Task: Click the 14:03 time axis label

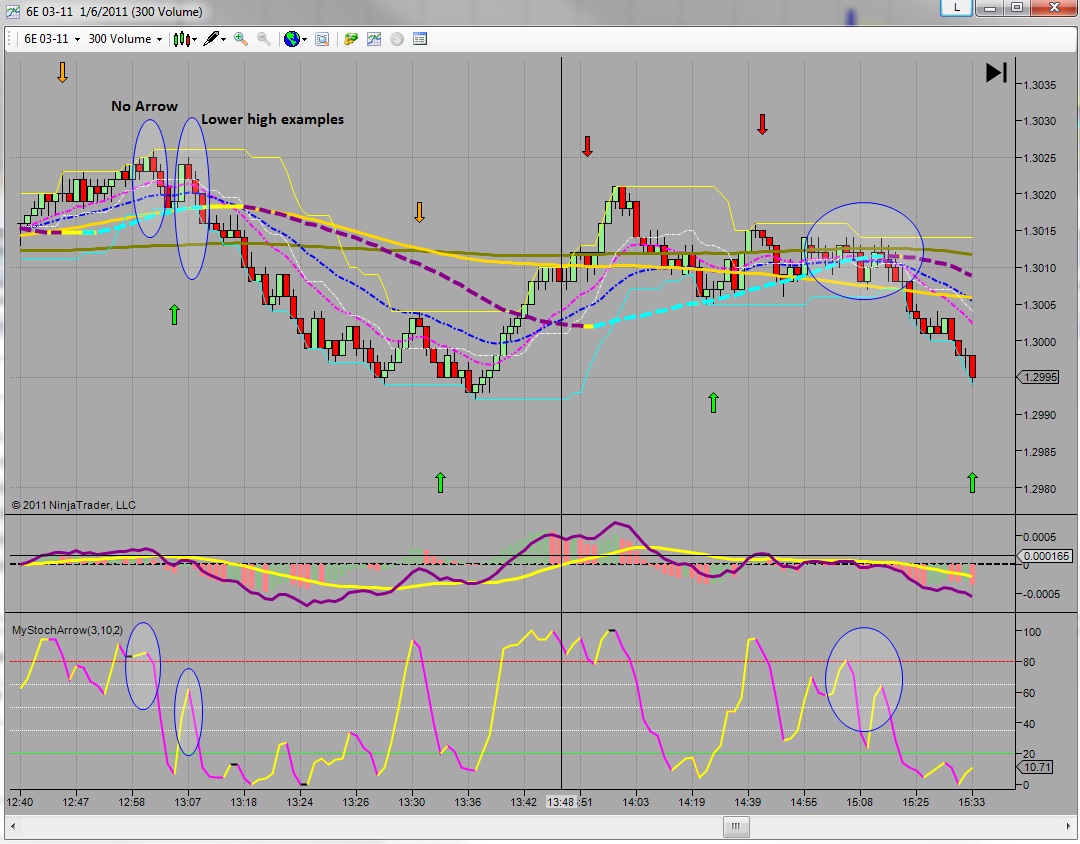Action: click(635, 802)
